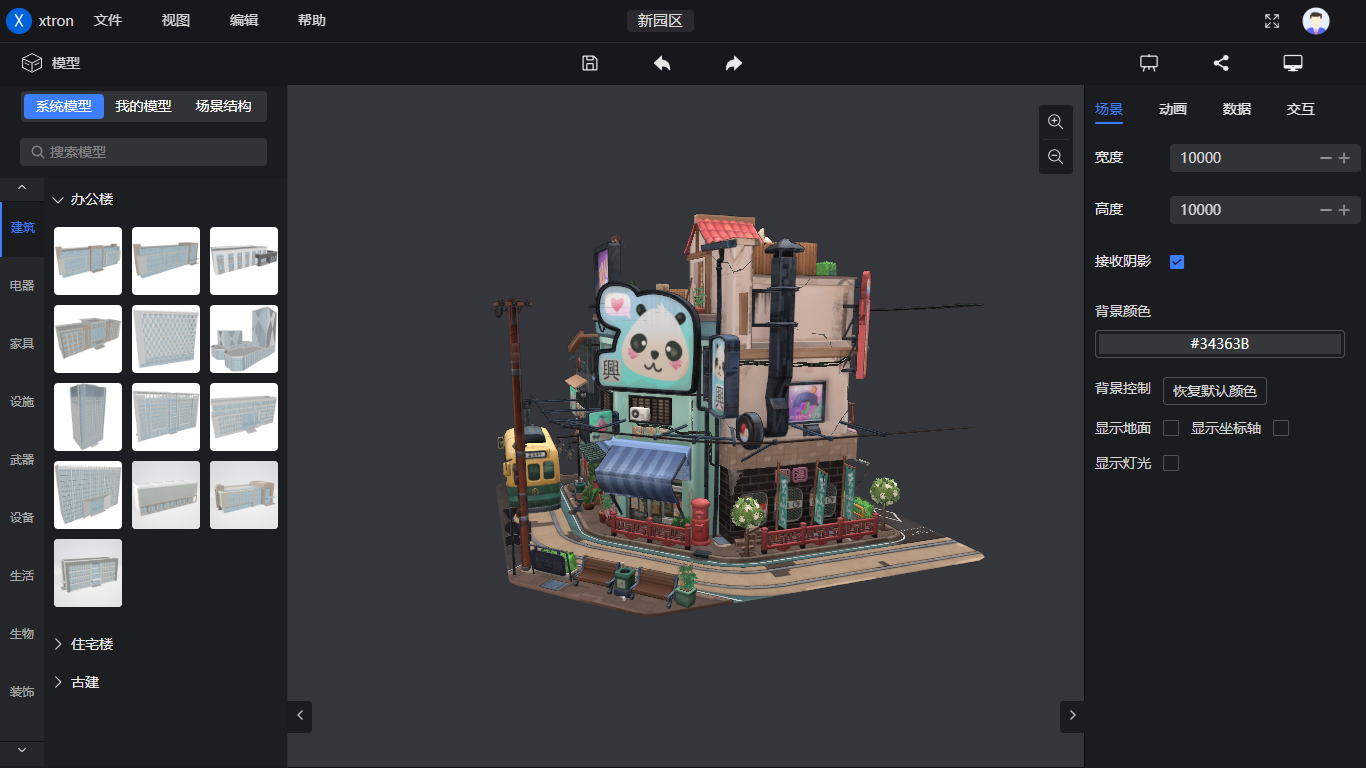The height and width of the screenshot is (768, 1366).
Task: Switch to 我的模型 tab
Action: pos(143,106)
